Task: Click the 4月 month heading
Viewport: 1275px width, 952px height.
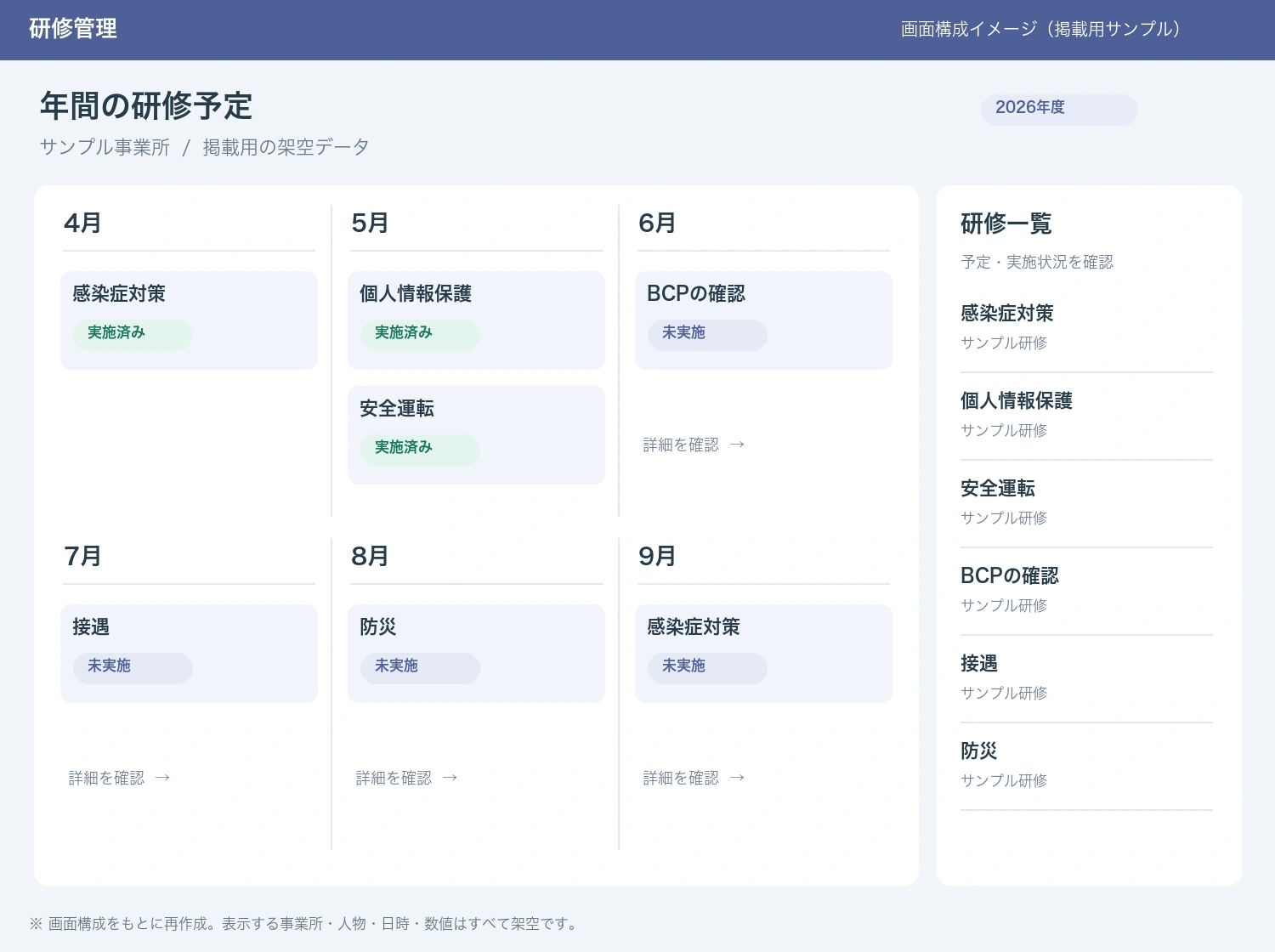Action: pos(82,223)
